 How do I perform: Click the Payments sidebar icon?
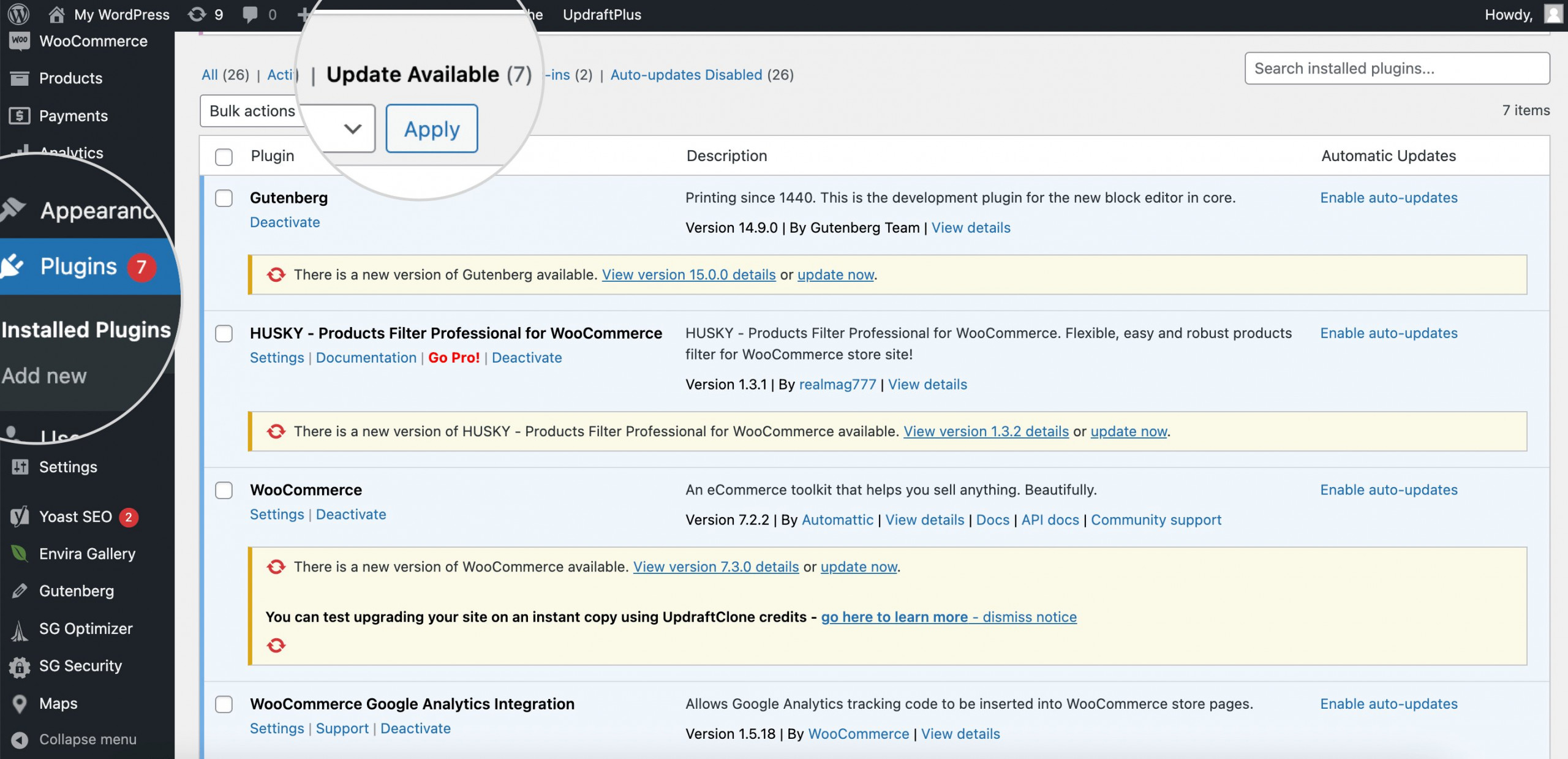[20, 115]
